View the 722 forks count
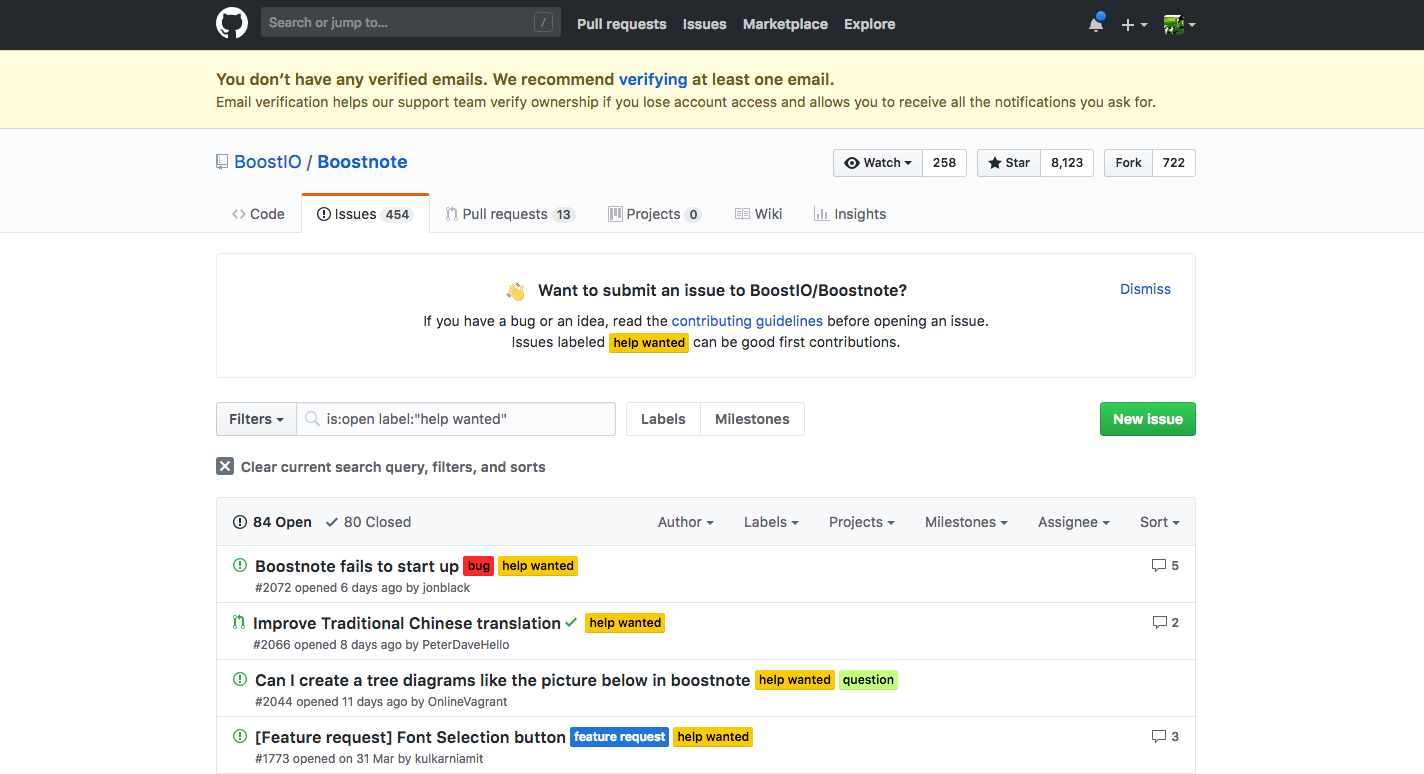Screen dimensions: 1424x774 point(1174,163)
